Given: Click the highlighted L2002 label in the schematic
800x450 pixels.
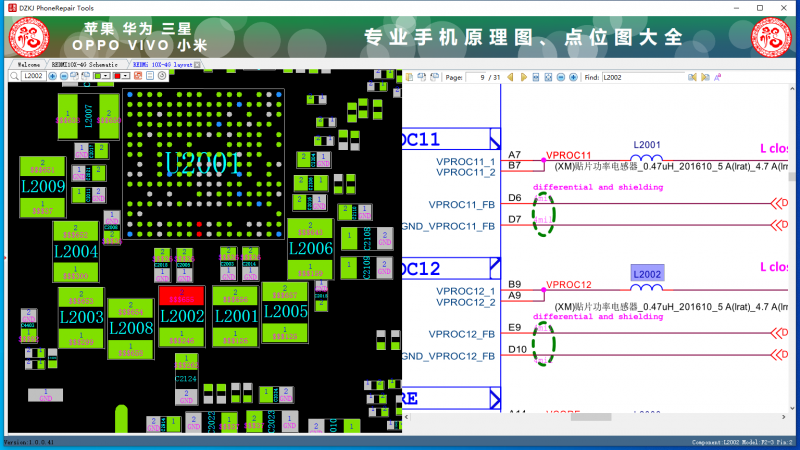Looking at the screenshot, I should [647, 273].
